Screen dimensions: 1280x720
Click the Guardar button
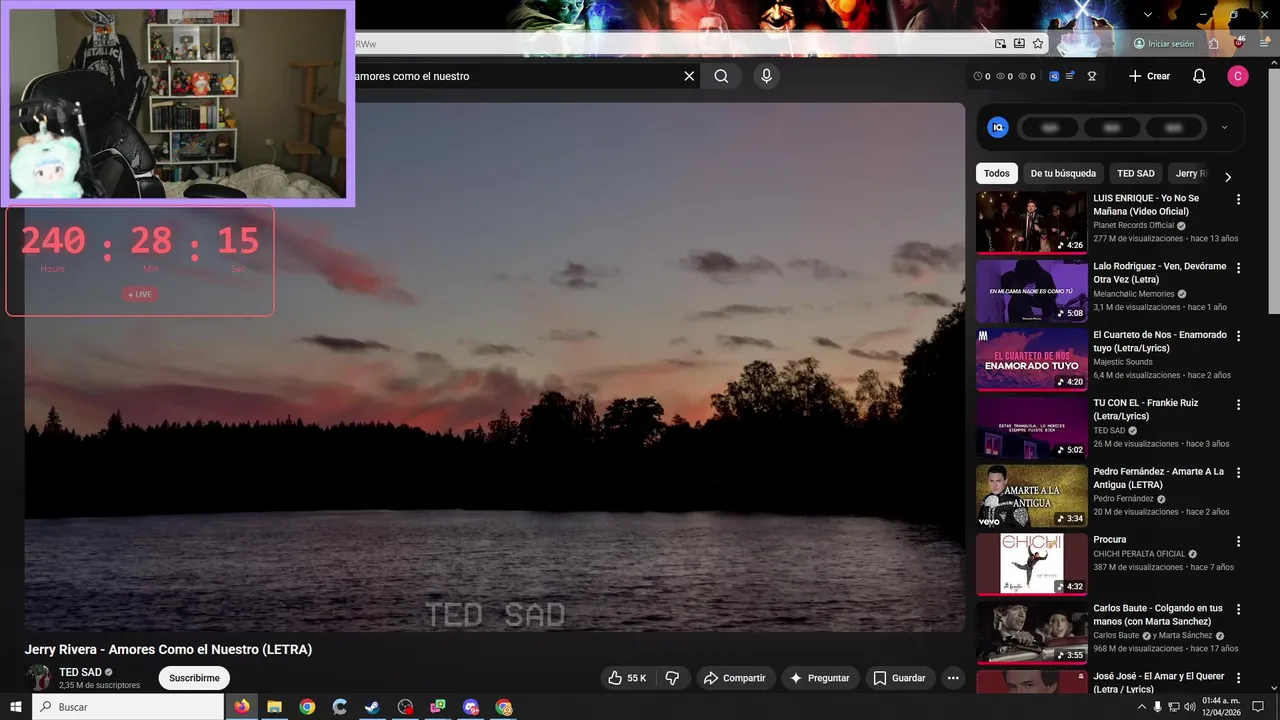coord(900,678)
